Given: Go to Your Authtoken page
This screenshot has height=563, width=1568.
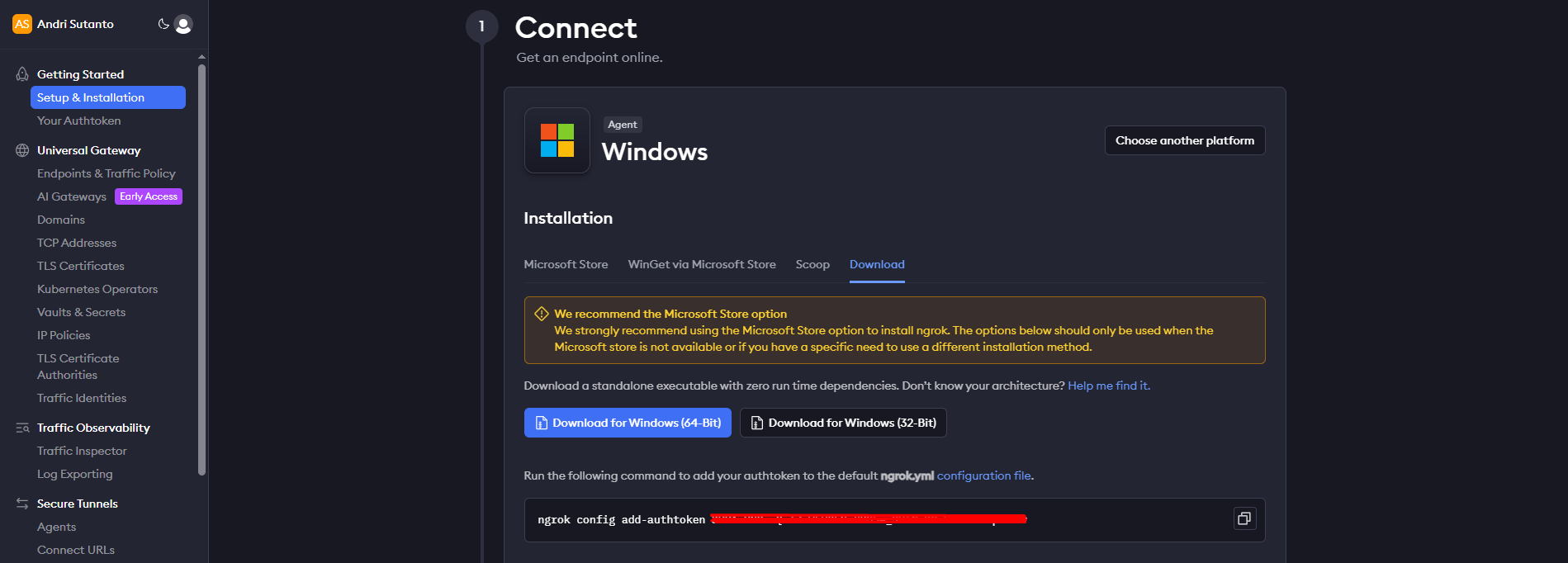Looking at the screenshot, I should click(79, 121).
